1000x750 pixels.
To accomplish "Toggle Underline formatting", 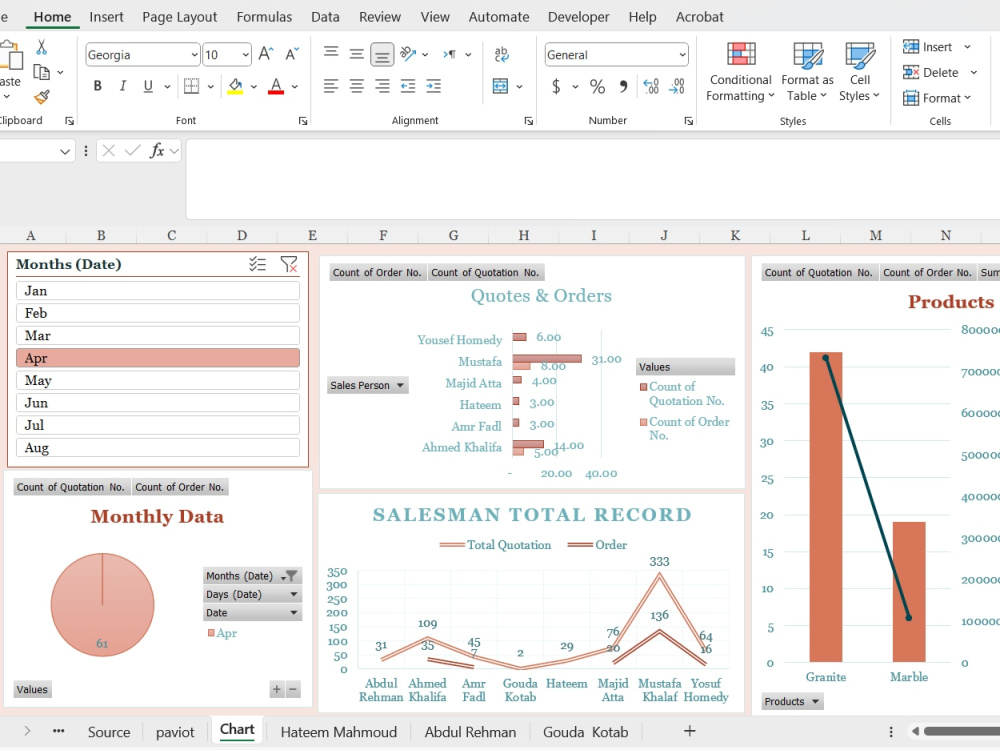I will coord(148,85).
